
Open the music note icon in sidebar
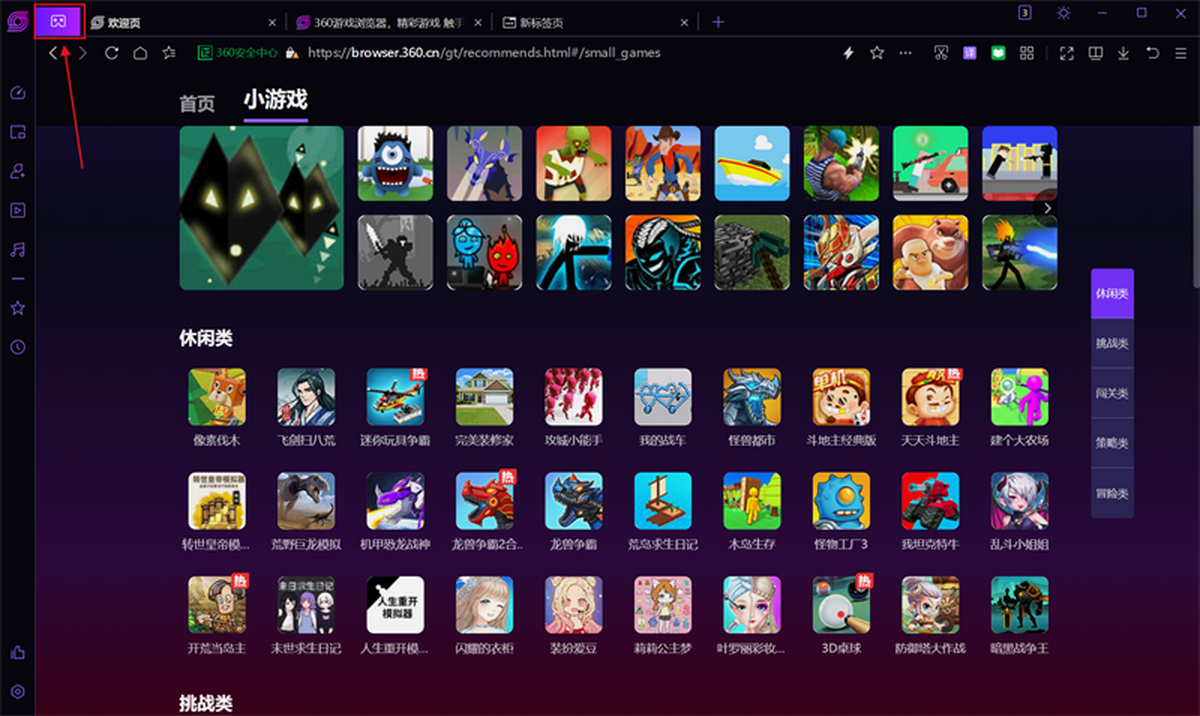click(17, 249)
